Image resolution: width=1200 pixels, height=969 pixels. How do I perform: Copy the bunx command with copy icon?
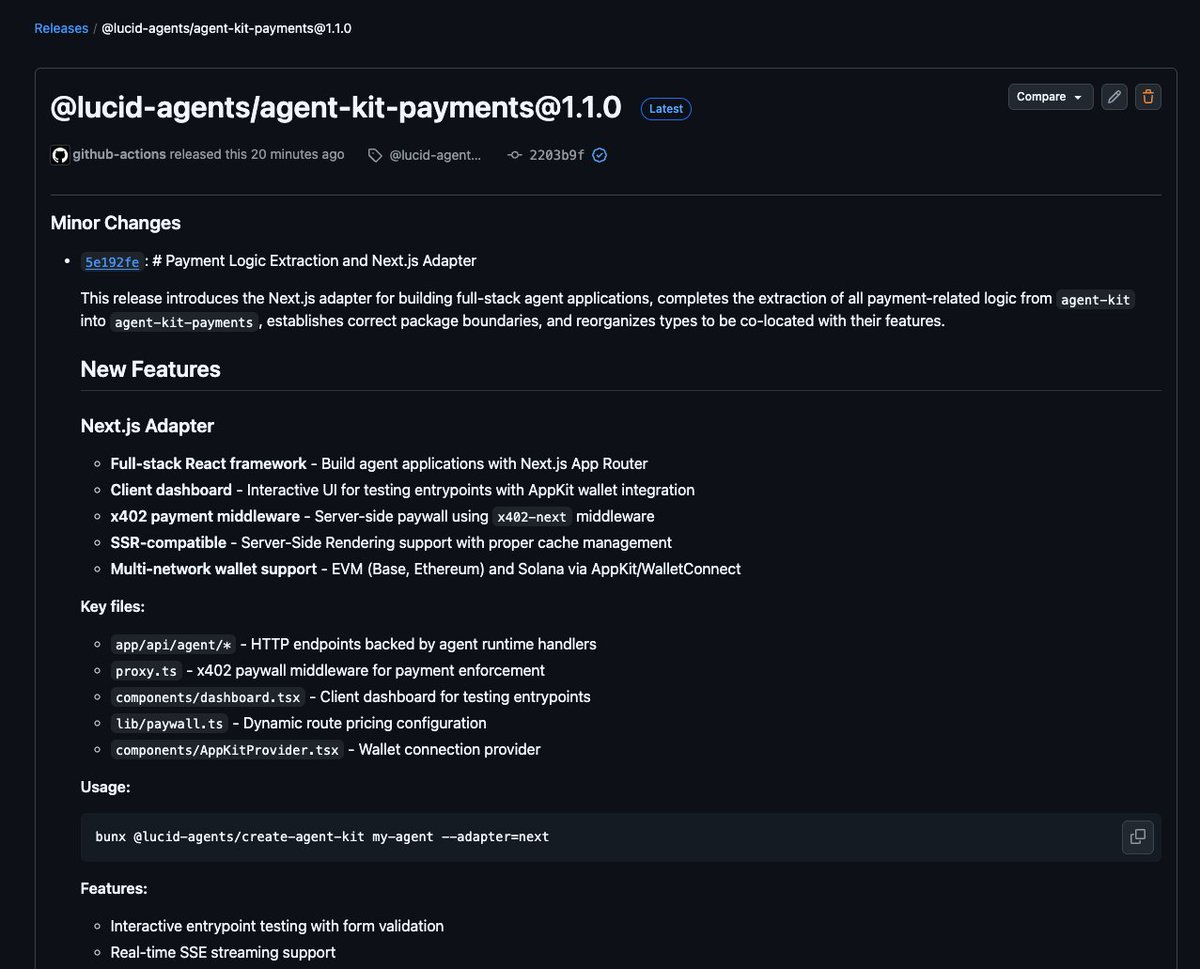1137,837
